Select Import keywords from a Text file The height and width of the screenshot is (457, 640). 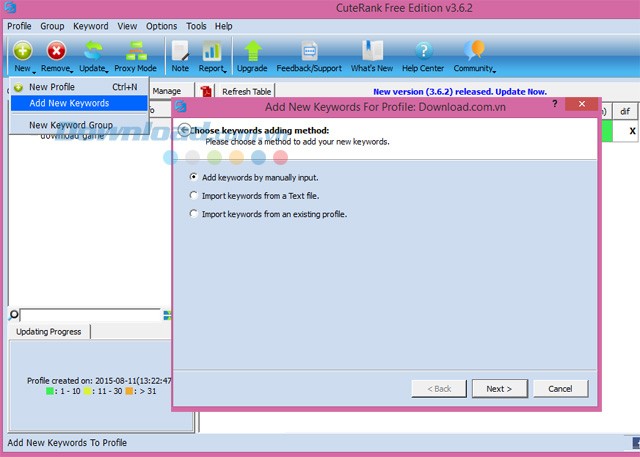coord(194,195)
